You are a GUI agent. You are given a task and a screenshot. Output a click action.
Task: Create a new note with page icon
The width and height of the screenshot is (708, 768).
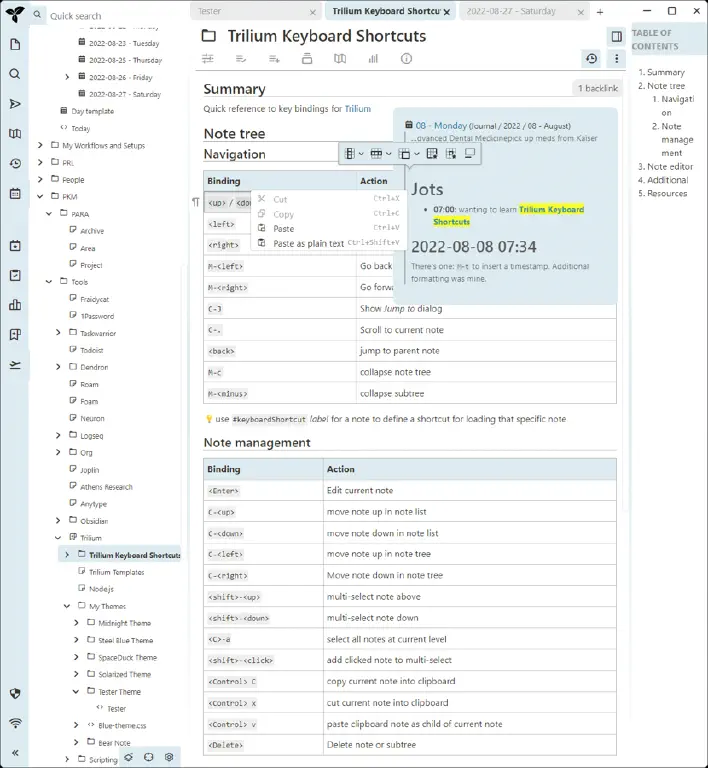(15, 45)
